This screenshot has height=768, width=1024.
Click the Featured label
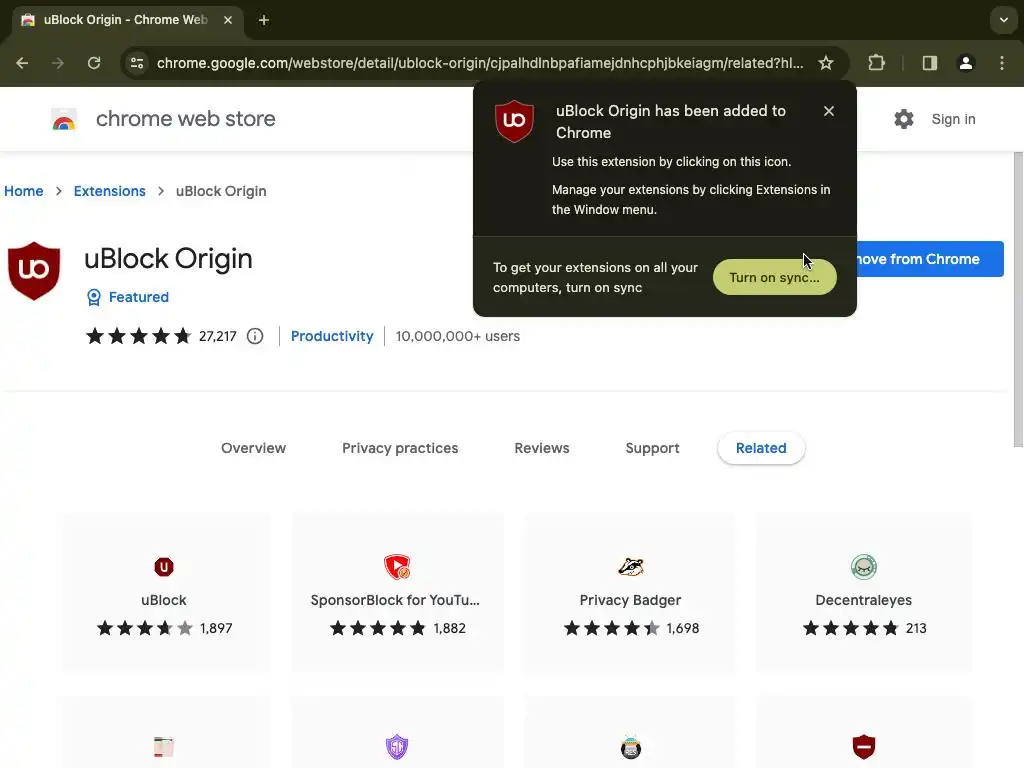[x=138, y=297]
